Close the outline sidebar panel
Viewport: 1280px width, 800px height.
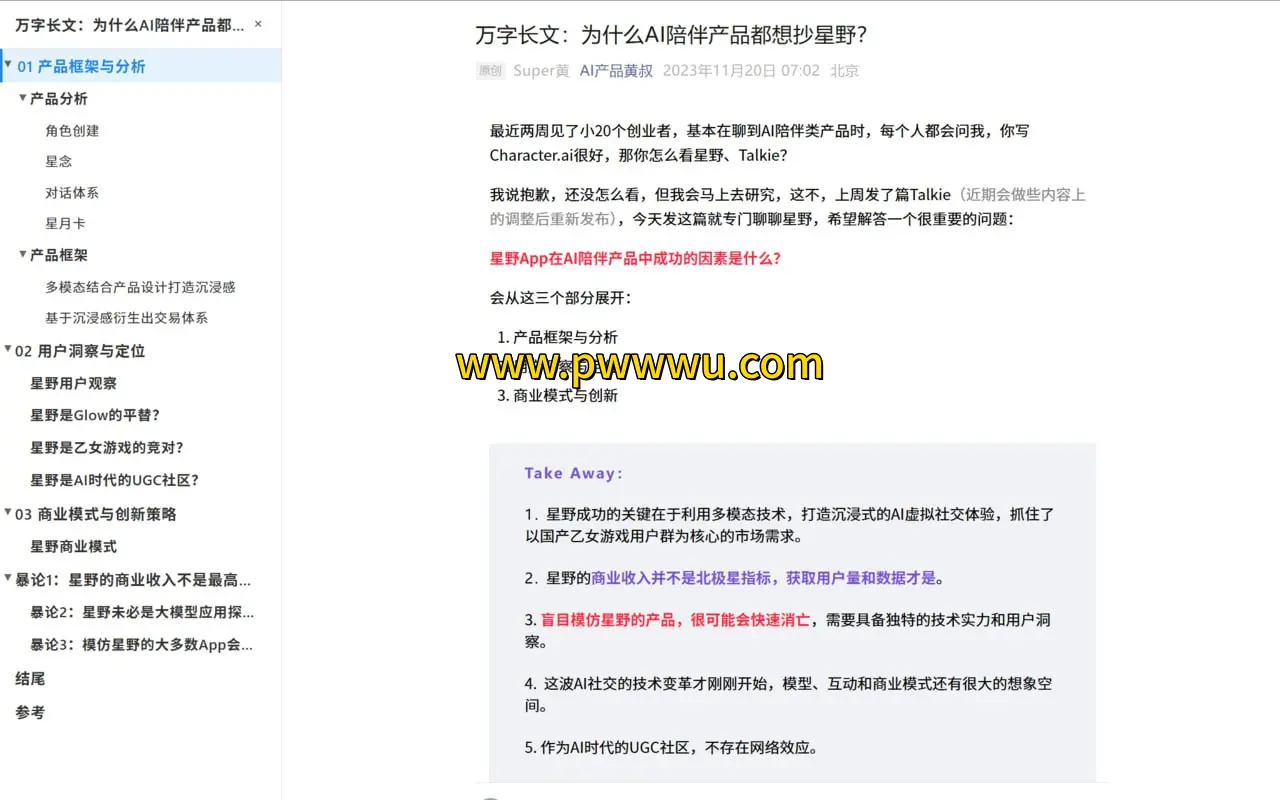pos(258,24)
